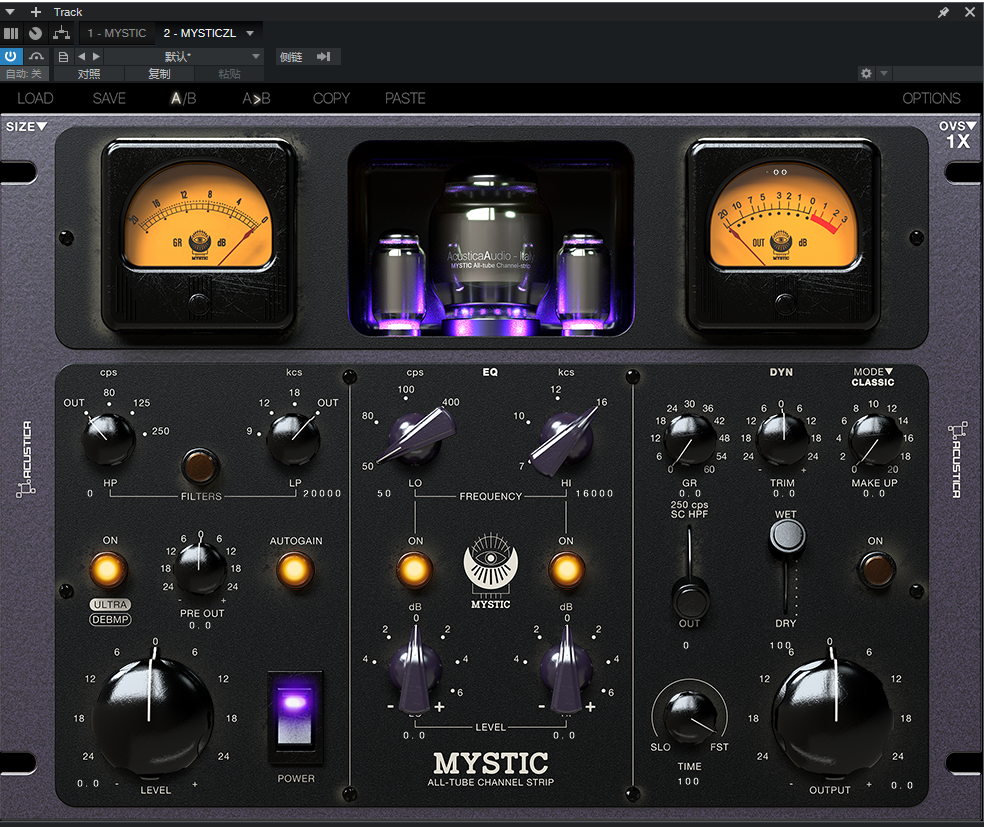Toggle the dynamics ON lamp
This screenshot has width=984, height=827.
[876, 570]
